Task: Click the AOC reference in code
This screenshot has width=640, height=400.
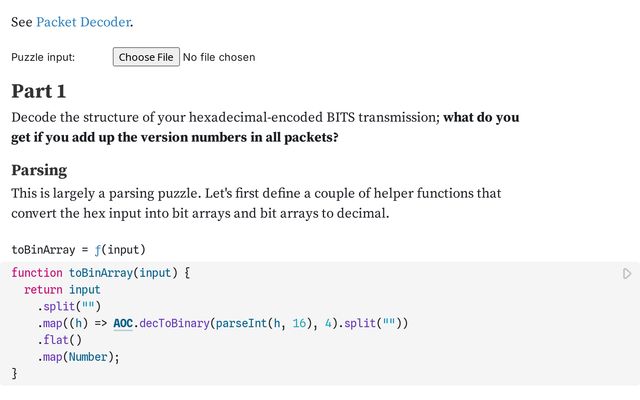Action: [x=123, y=323]
